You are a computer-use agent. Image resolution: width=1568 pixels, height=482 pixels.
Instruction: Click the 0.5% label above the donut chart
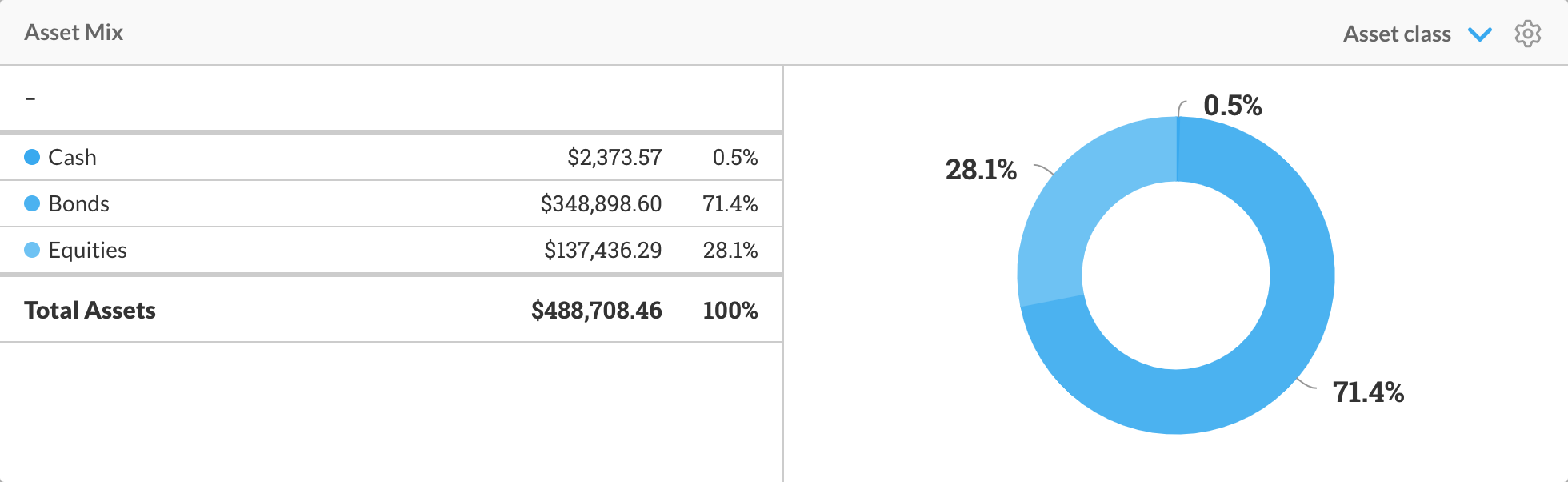(x=1232, y=106)
